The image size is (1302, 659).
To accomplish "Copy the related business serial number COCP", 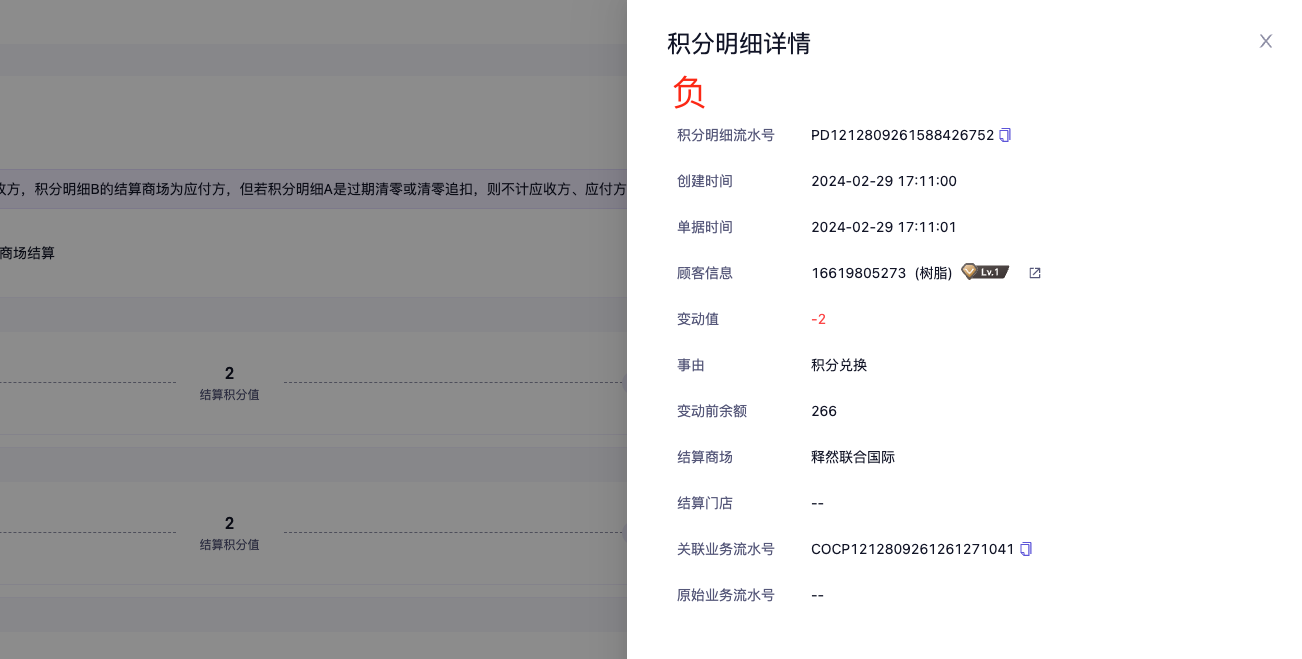I will (x=1025, y=549).
